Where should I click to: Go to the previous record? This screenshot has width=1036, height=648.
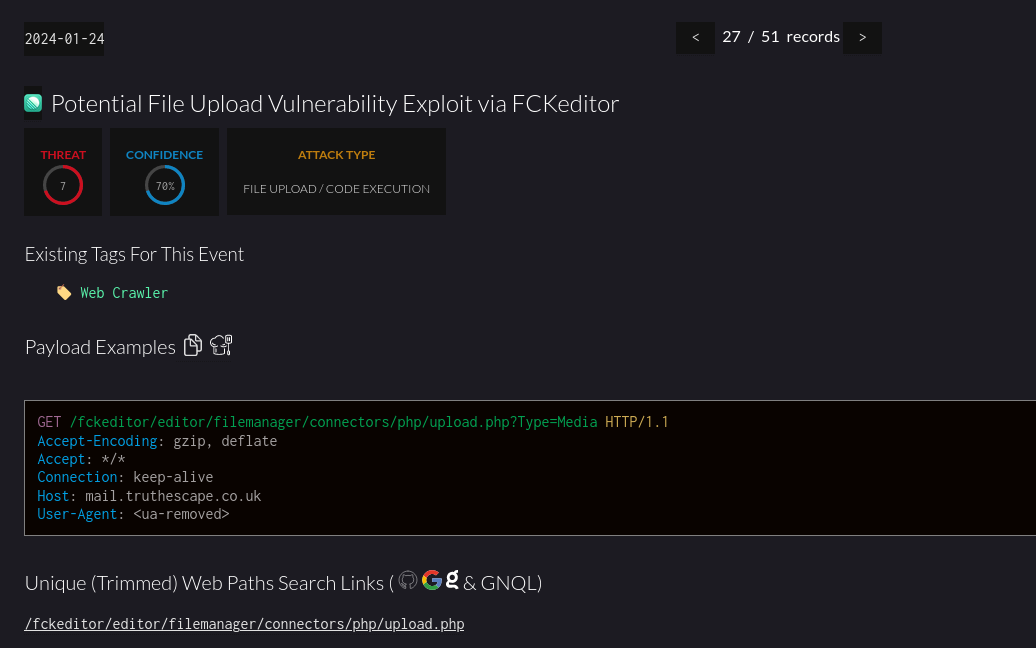coord(695,38)
